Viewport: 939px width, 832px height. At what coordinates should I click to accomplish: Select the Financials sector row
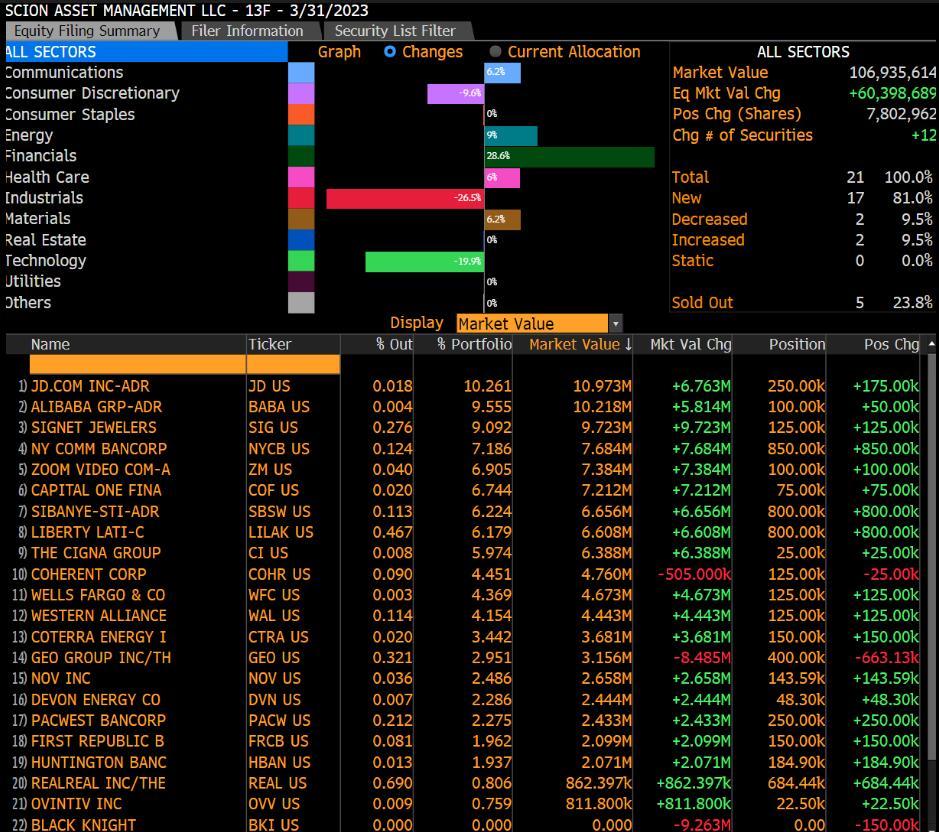point(41,156)
